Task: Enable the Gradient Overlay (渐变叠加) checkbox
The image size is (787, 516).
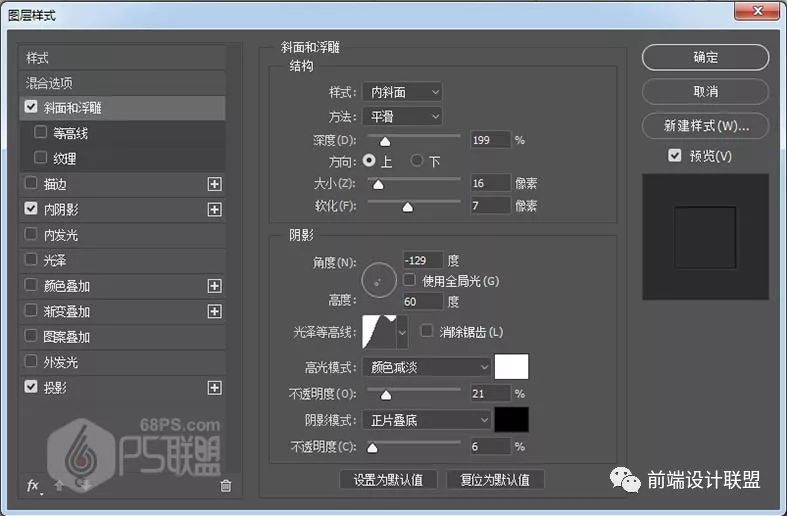Action: tap(31, 310)
